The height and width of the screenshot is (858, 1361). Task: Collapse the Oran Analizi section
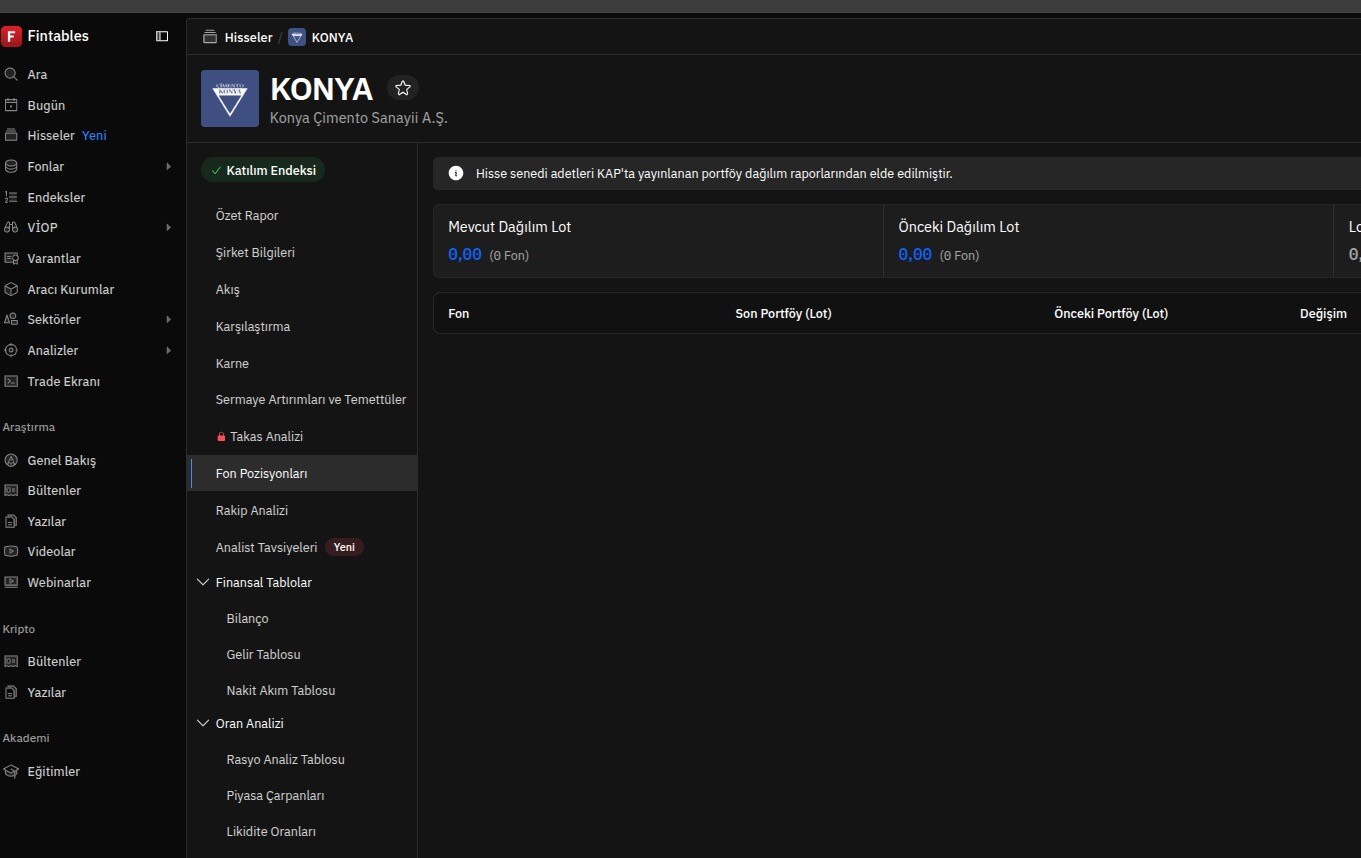click(204, 723)
